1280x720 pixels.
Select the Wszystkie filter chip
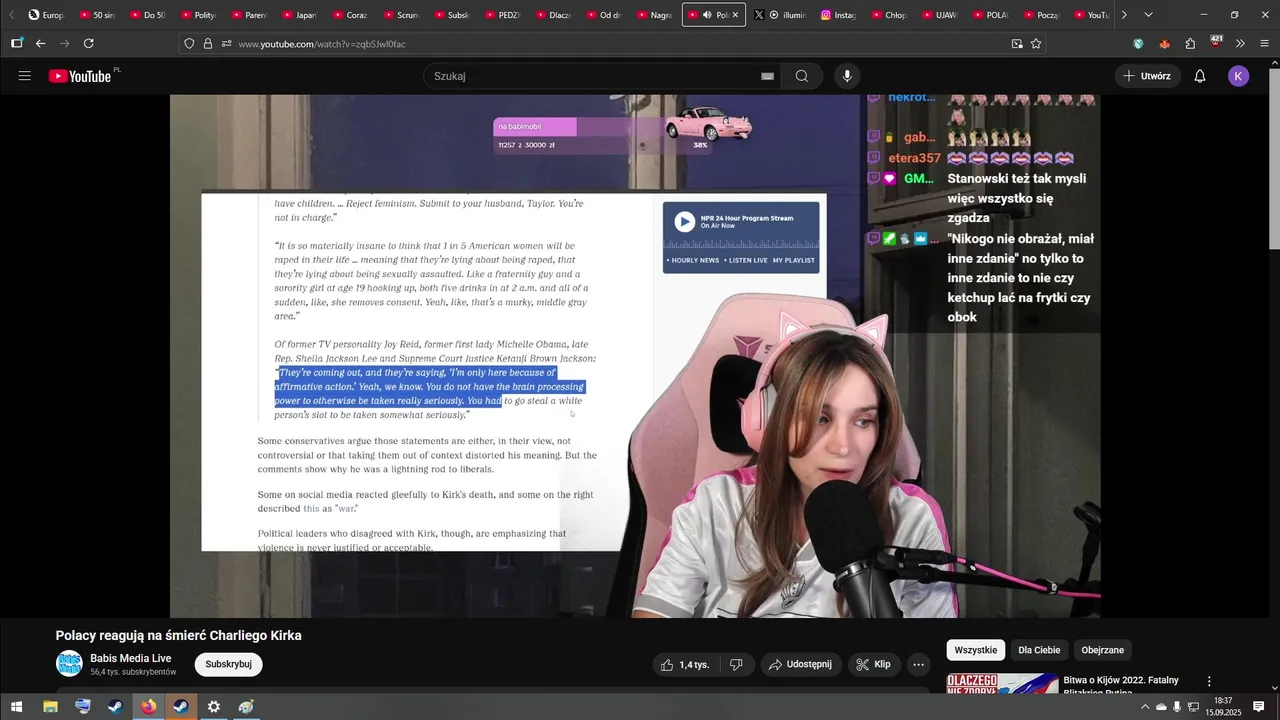(x=975, y=650)
